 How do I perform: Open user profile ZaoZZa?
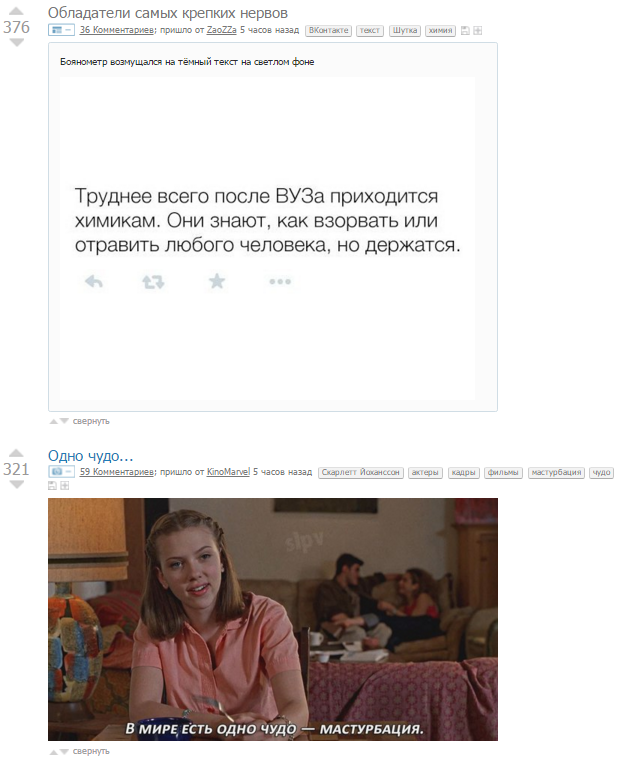pyautogui.click(x=222, y=30)
